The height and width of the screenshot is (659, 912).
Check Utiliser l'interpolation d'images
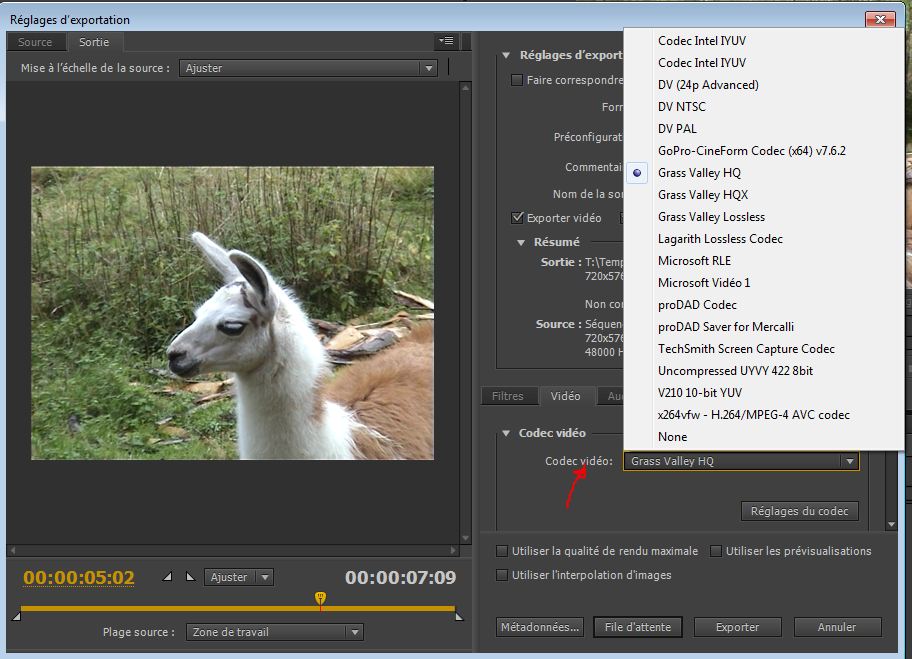(x=503, y=575)
